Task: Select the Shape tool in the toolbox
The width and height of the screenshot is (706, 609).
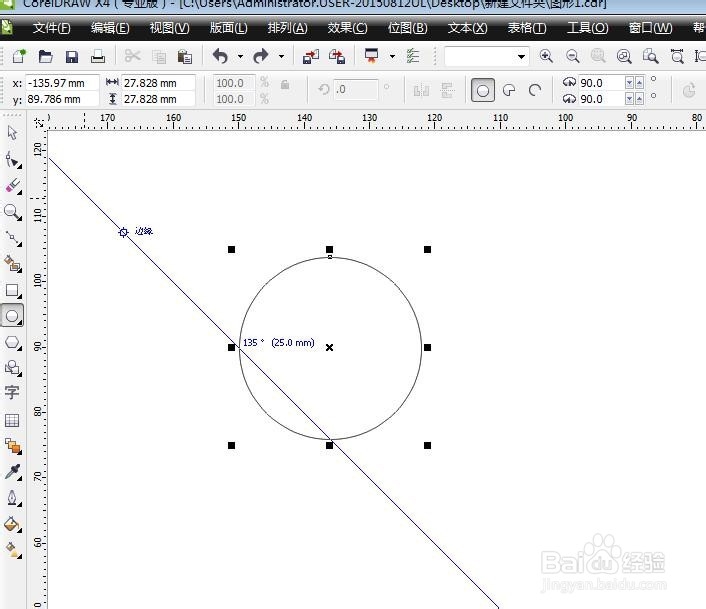Action: pos(13,160)
